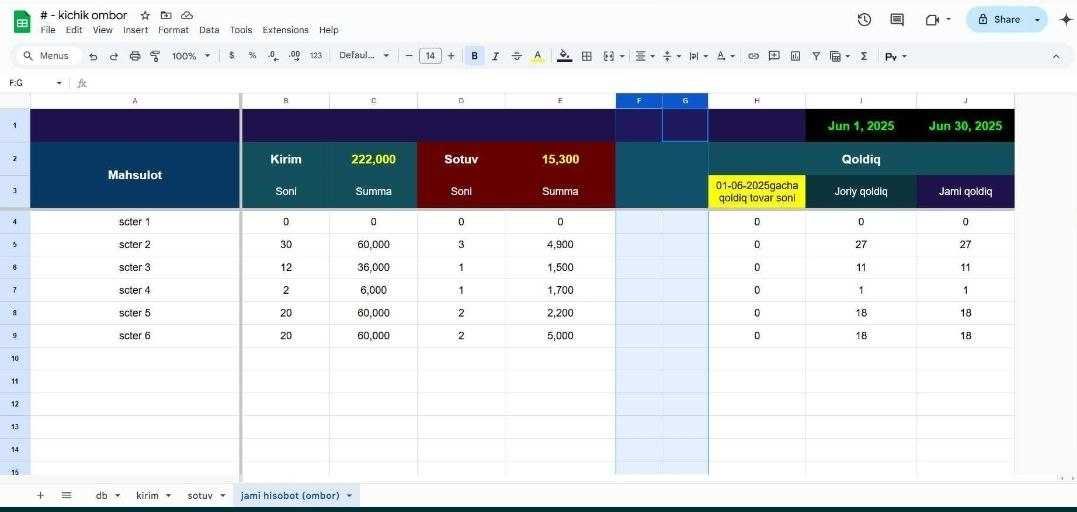Select the Jun 1, 2025 date cell
The height and width of the screenshot is (512, 1077).
[861, 126]
